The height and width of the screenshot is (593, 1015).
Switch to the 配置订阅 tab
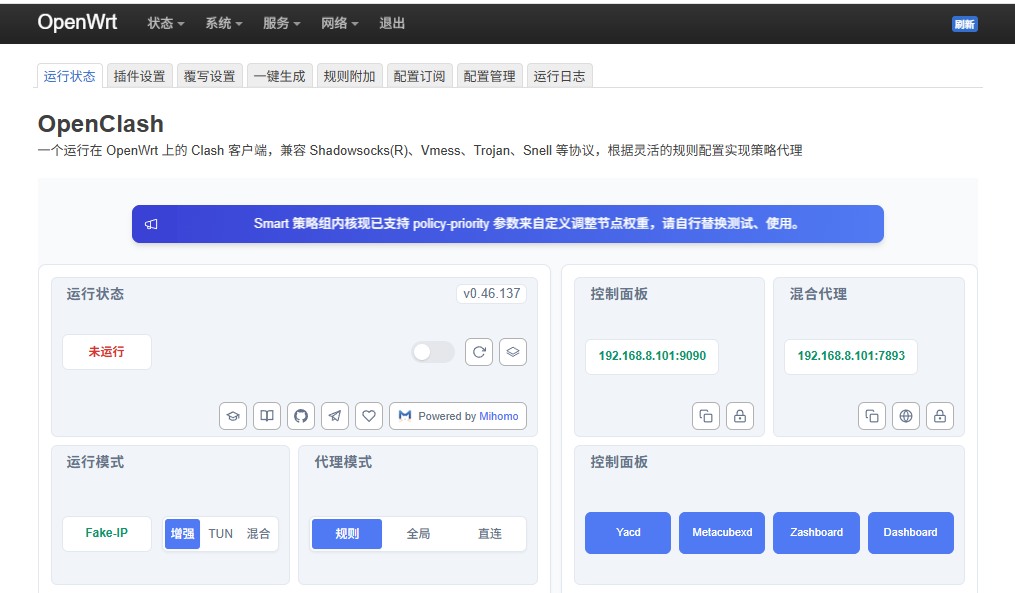419,76
